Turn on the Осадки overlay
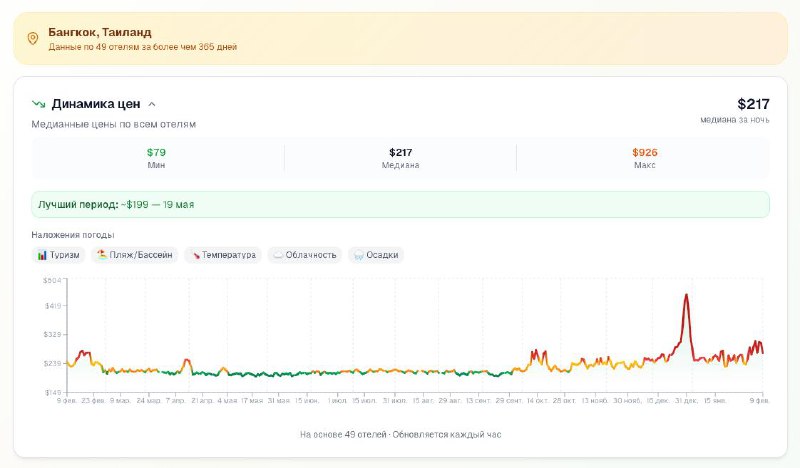Screen dimensions: 800x468 point(376,255)
